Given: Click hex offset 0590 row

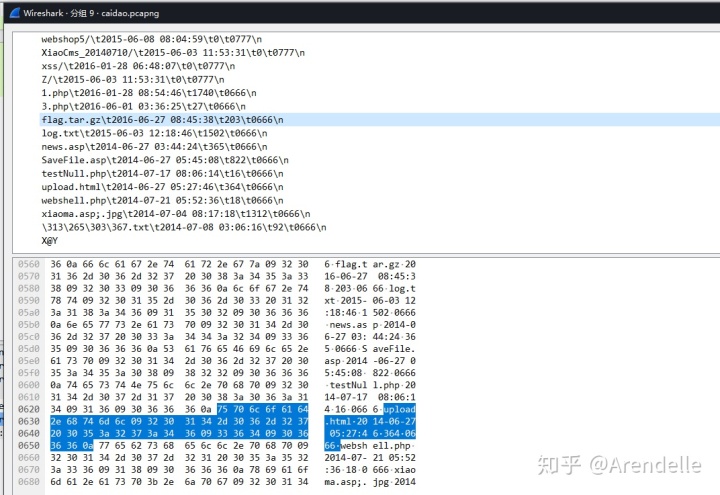Looking at the screenshot, I should [217, 300].
